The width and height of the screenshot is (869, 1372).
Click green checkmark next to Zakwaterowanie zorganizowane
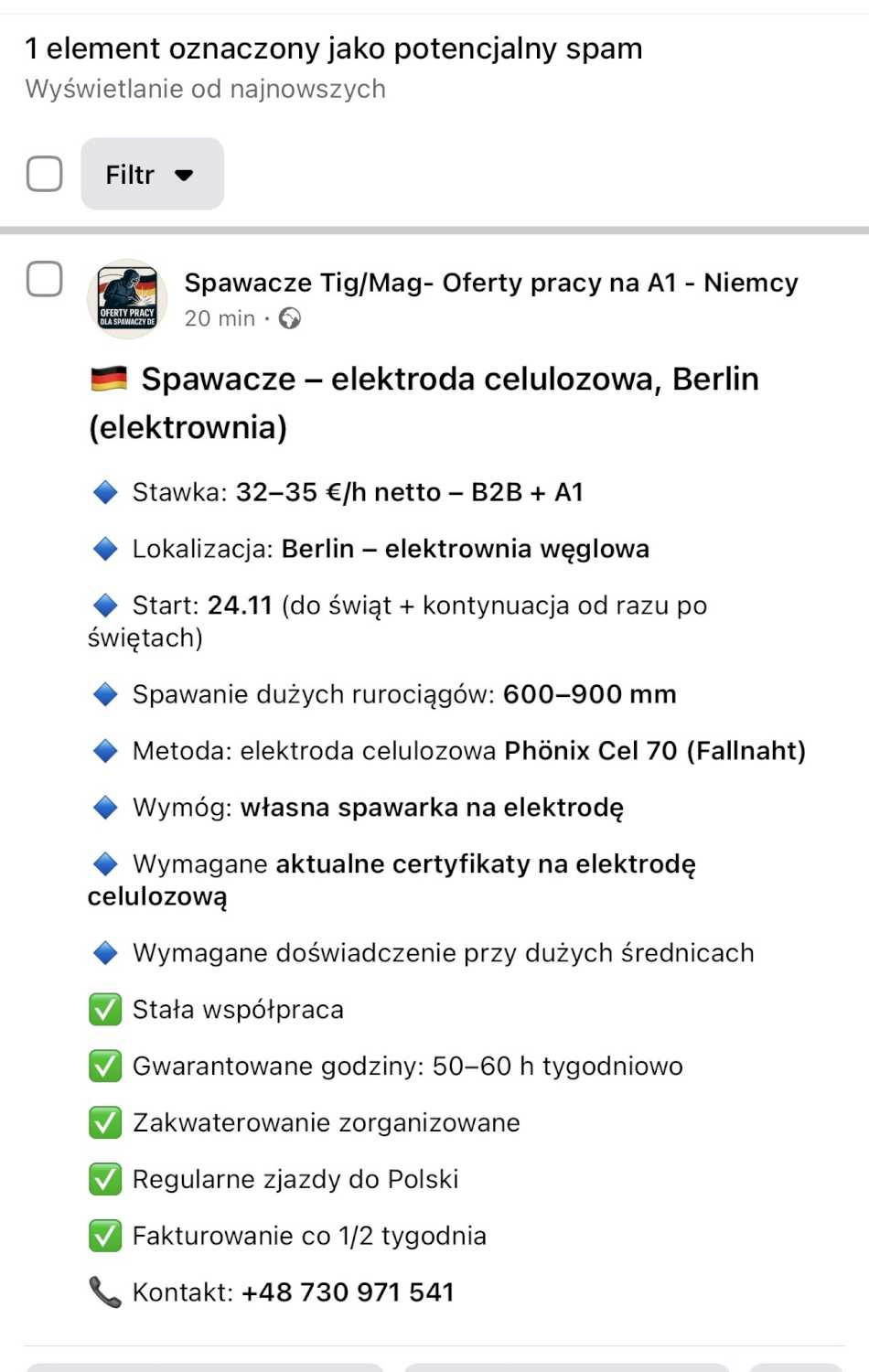click(x=105, y=1122)
